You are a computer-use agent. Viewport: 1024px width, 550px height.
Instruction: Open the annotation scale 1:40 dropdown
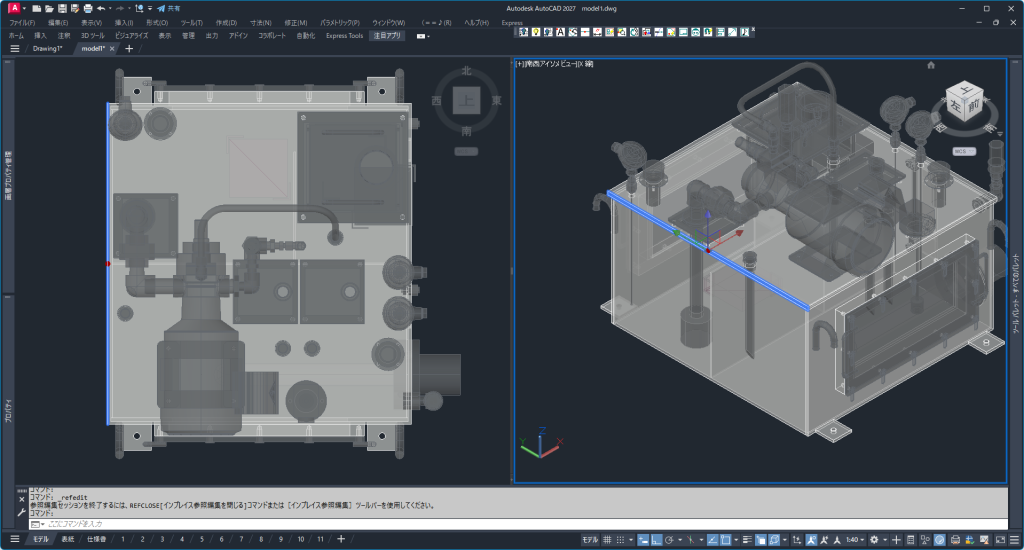pyautogui.click(x=855, y=540)
